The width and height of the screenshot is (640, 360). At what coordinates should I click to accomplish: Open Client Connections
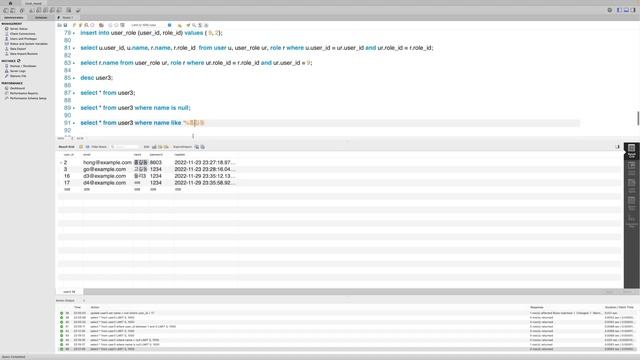tap(22, 33)
